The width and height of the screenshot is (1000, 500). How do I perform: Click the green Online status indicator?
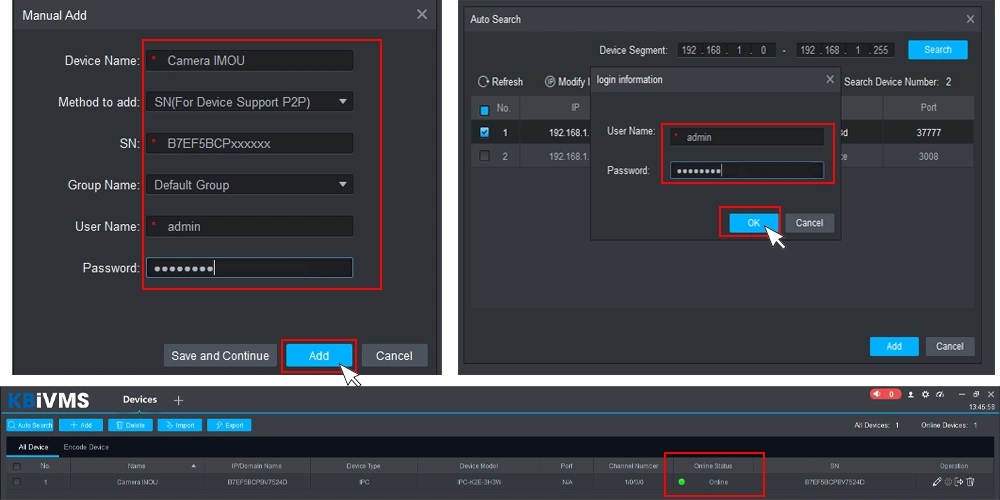point(682,482)
